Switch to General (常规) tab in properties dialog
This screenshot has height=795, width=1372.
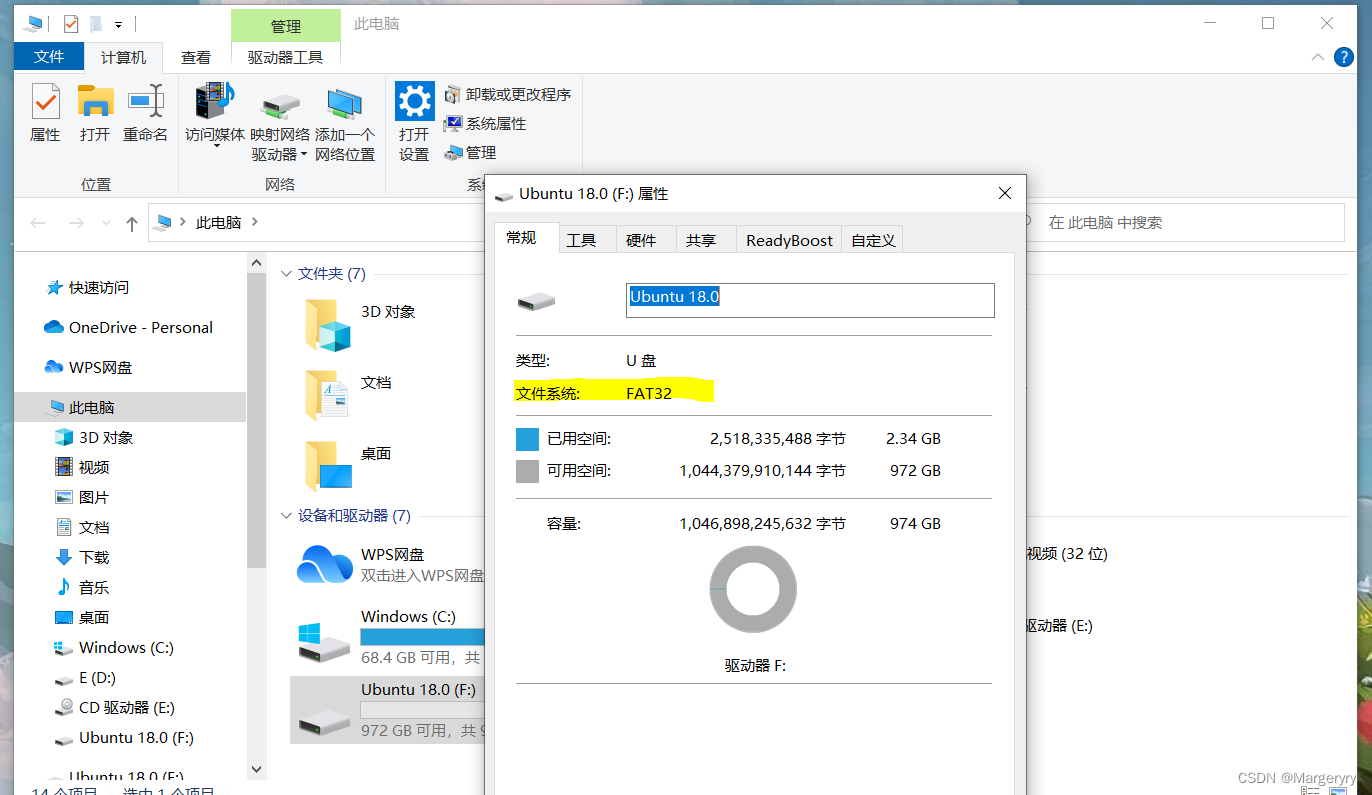(x=521, y=237)
